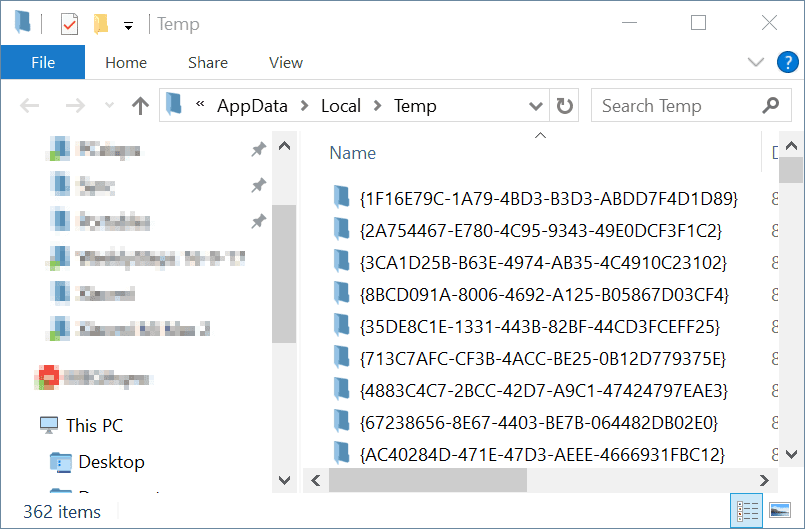Click the Properties checkmark icon in title bar
Viewport: 805px width, 529px height.
69,23
